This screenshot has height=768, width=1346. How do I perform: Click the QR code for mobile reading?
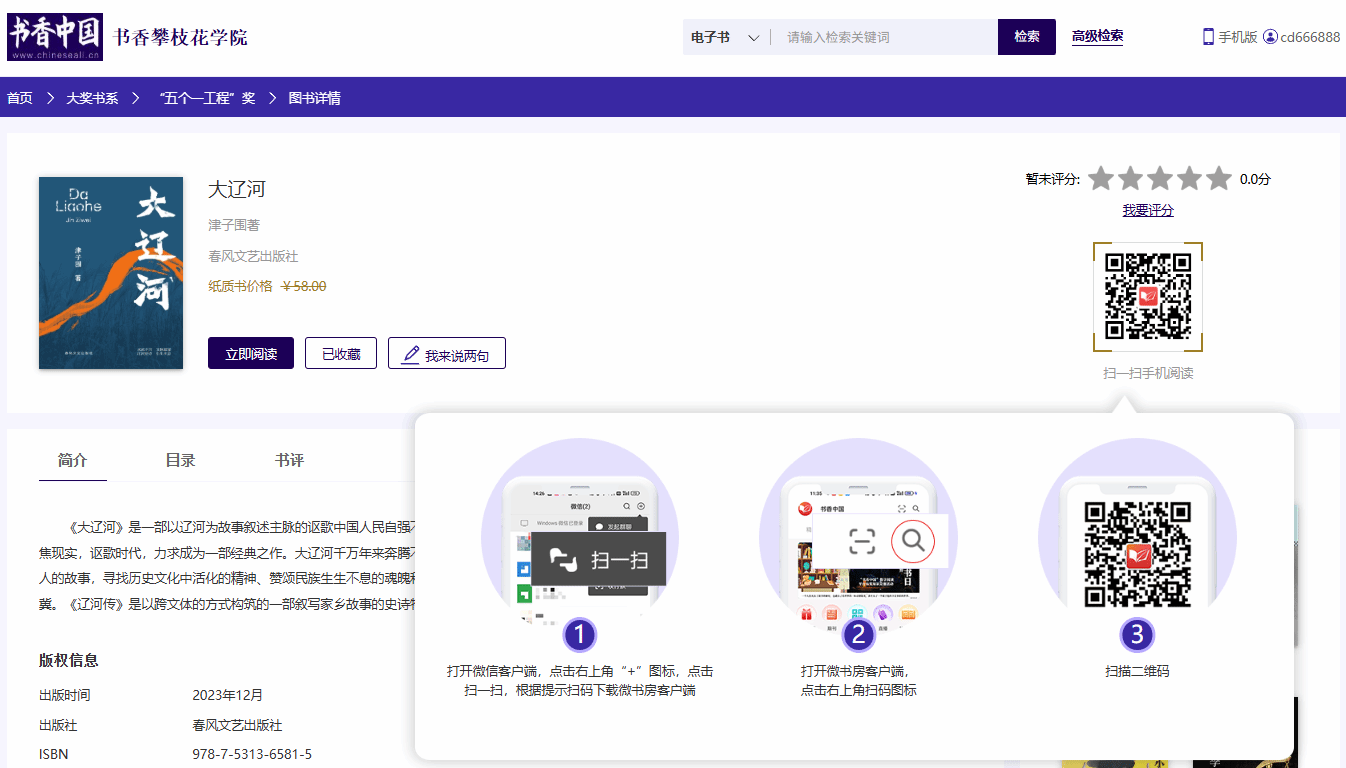coord(1147,297)
